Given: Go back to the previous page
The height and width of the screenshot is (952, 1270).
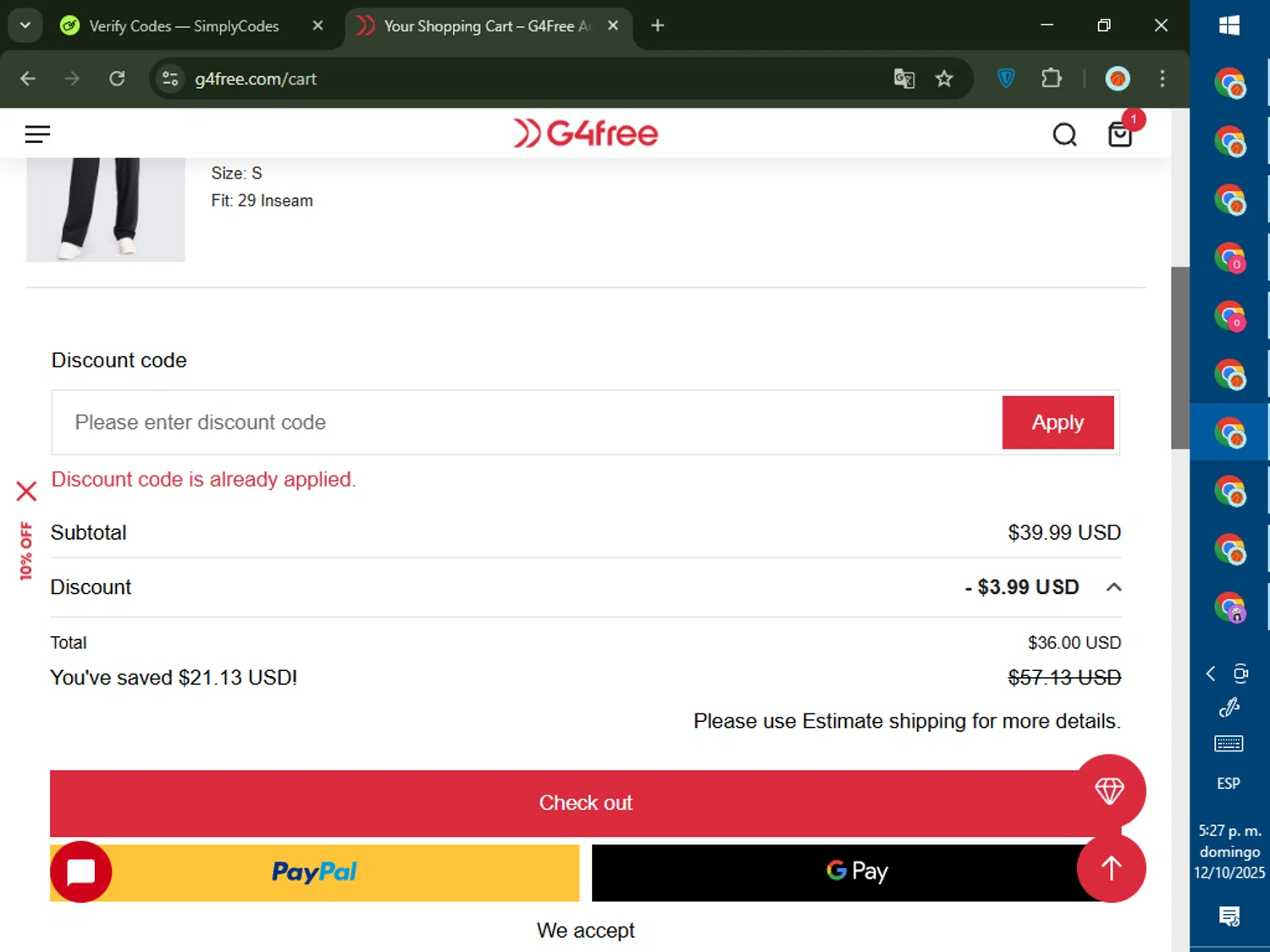Looking at the screenshot, I should click(28, 79).
